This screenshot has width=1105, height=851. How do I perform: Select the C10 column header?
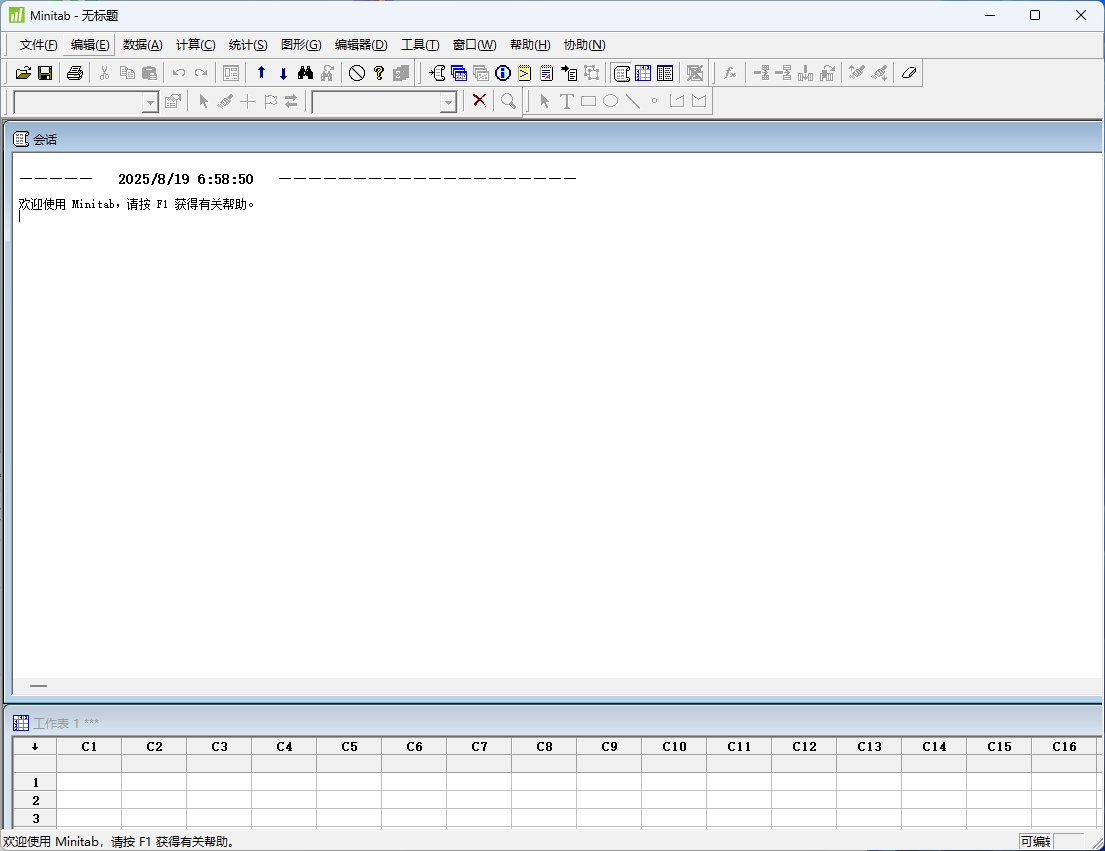674,747
